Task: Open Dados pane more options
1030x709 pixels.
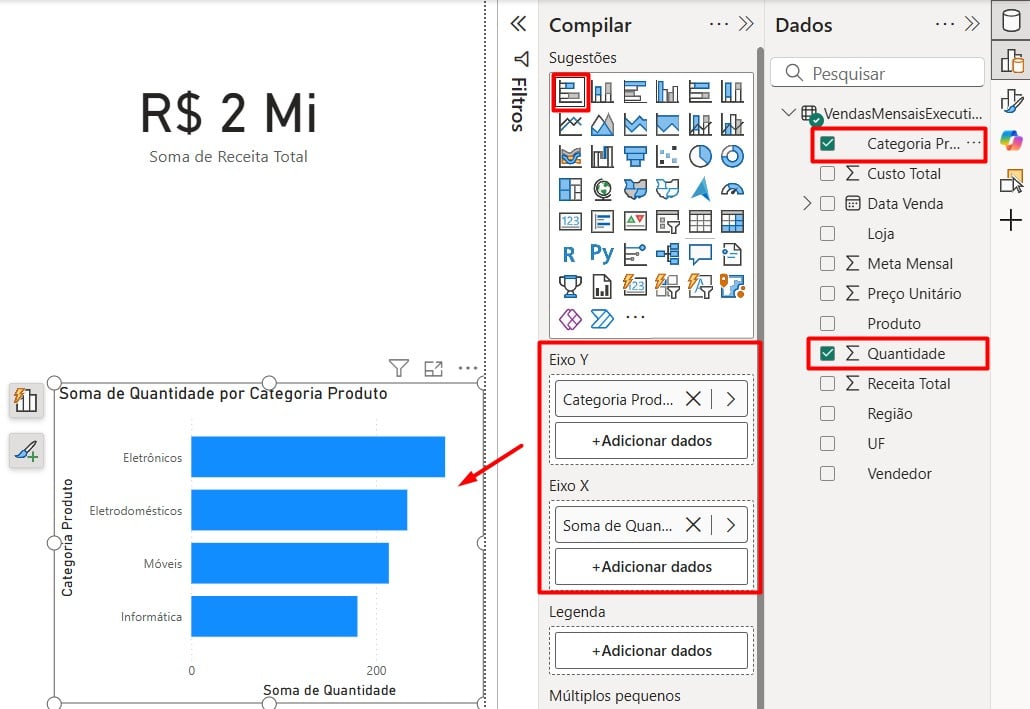Action: pos(945,24)
